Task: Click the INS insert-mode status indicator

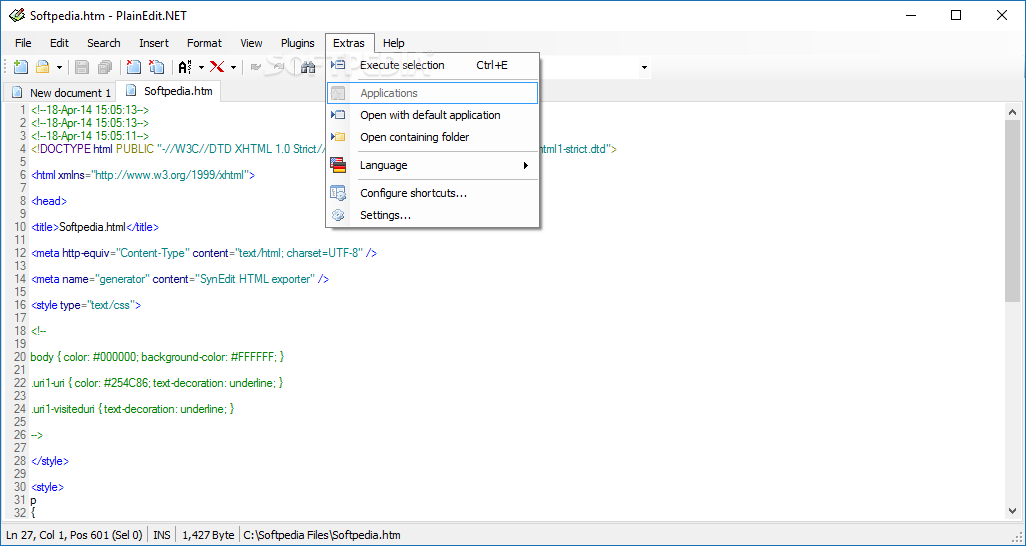Action: [162, 535]
